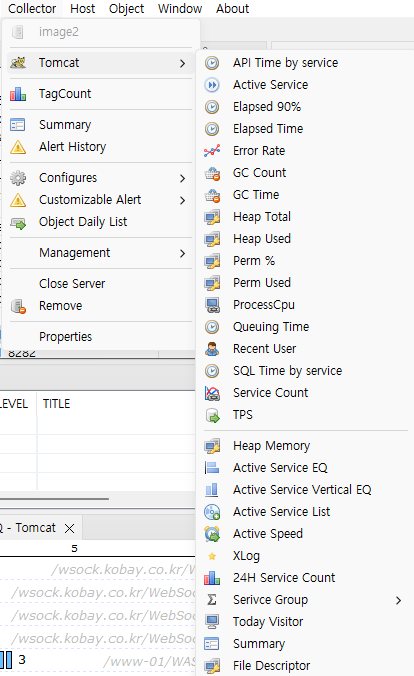
Task: Expand the Management submenu arrow
Action: pyautogui.click(x=182, y=254)
